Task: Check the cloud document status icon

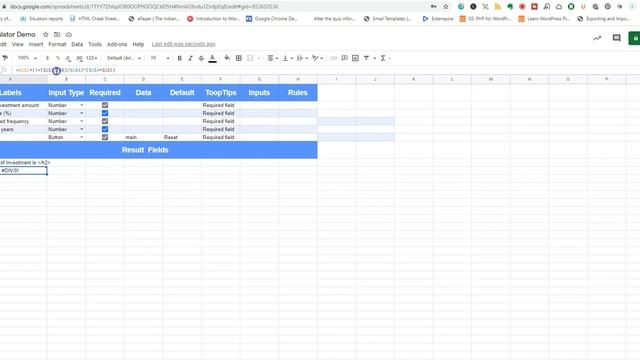Action: tap(69, 35)
